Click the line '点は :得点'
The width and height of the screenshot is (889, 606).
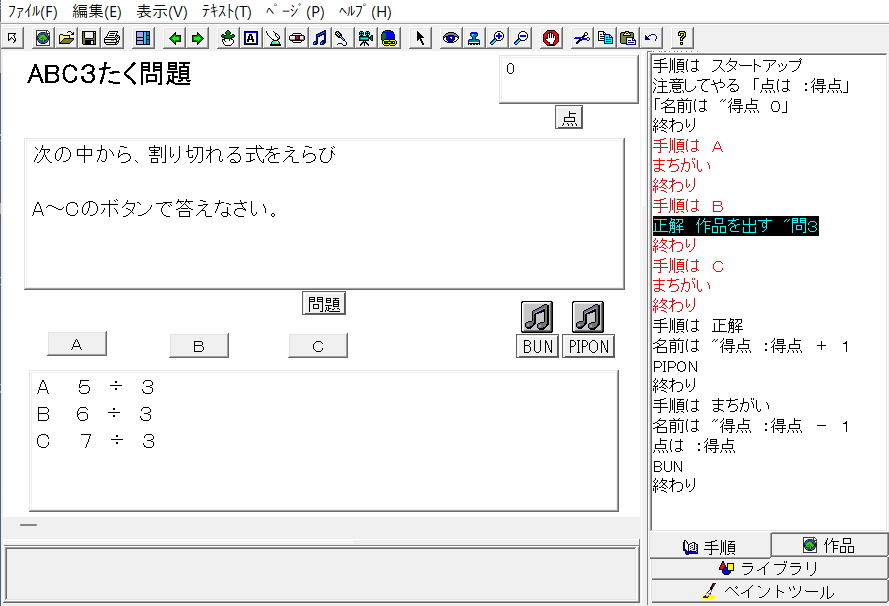[694, 446]
